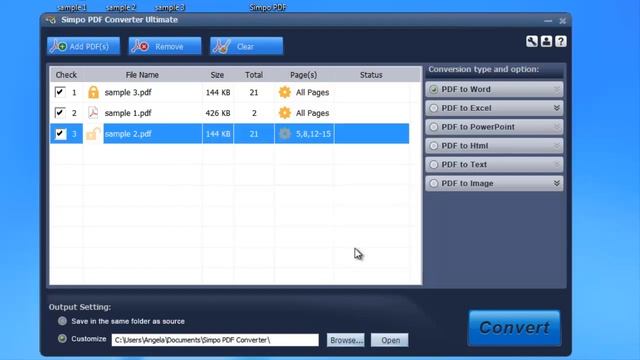
Task: Click the sample 1 desktop shortcut
Action: click(71, 7)
